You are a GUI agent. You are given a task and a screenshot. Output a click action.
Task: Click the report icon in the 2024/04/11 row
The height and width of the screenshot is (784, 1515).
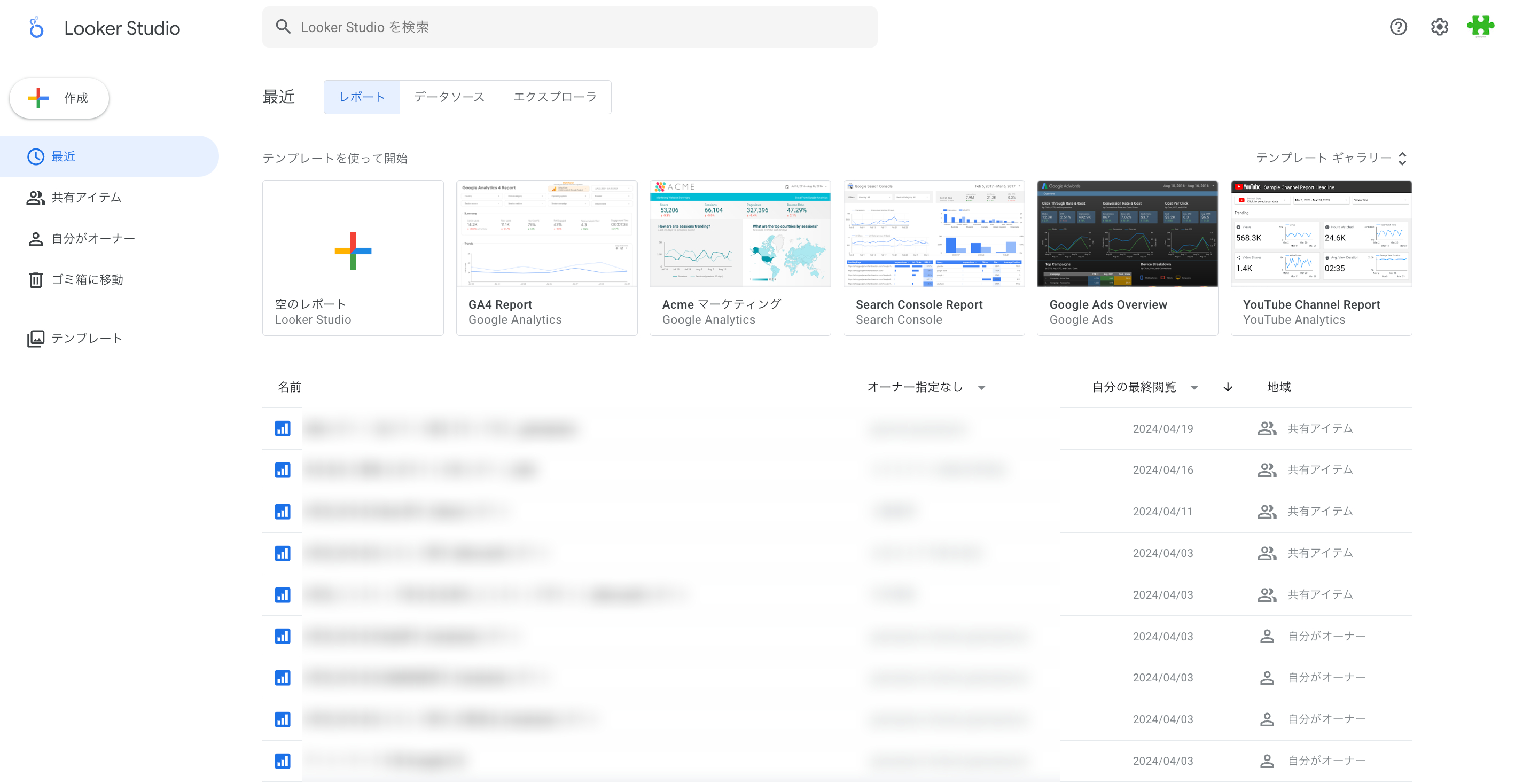tap(282, 512)
